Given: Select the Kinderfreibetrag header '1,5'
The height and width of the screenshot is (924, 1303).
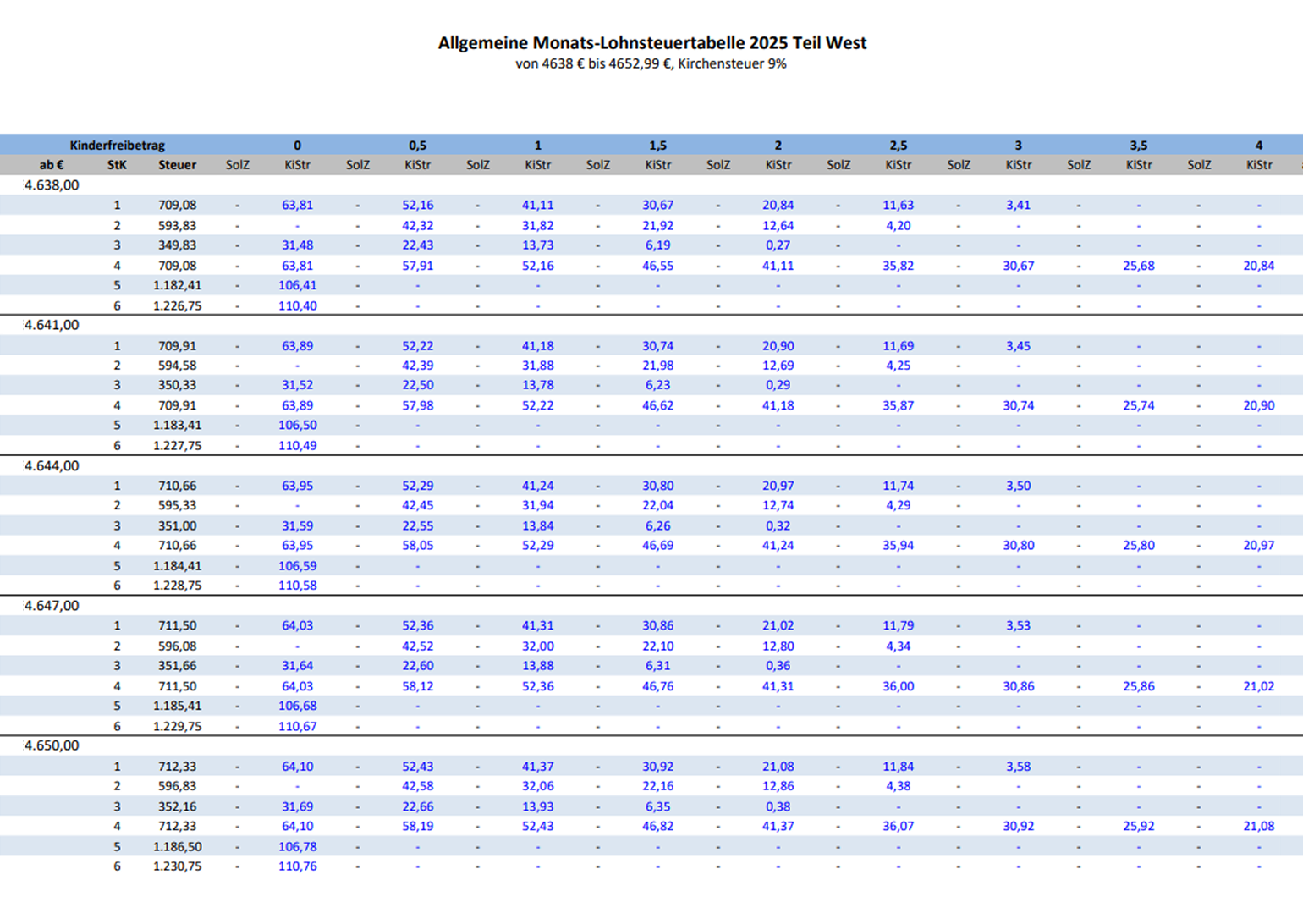Looking at the screenshot, I should tap(657, 146).
